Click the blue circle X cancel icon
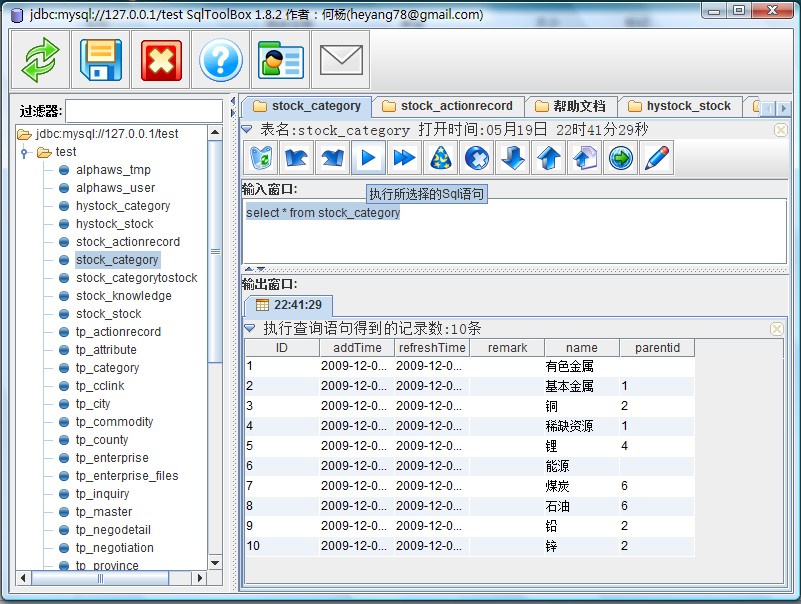 pyautogui.click(x=477, y=158)
